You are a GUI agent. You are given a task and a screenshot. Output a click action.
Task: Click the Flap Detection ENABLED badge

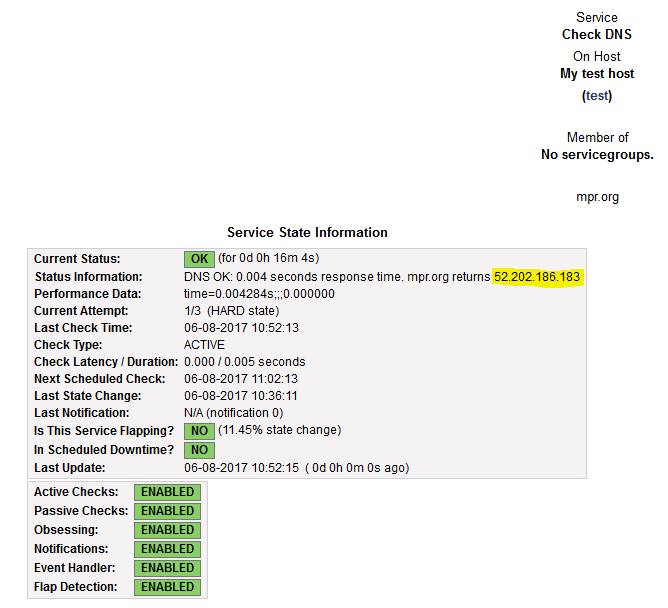(167, 587)
